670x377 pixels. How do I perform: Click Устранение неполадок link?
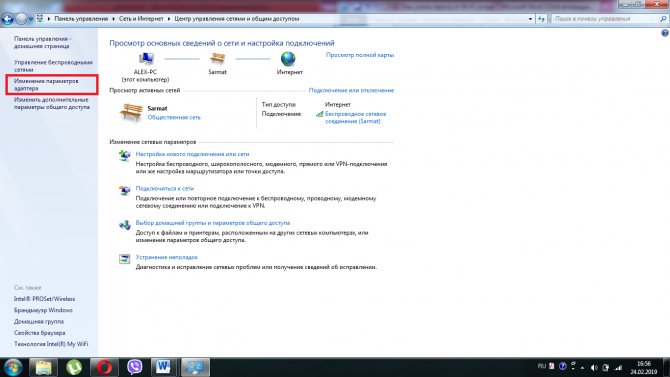tap(167, 257)
